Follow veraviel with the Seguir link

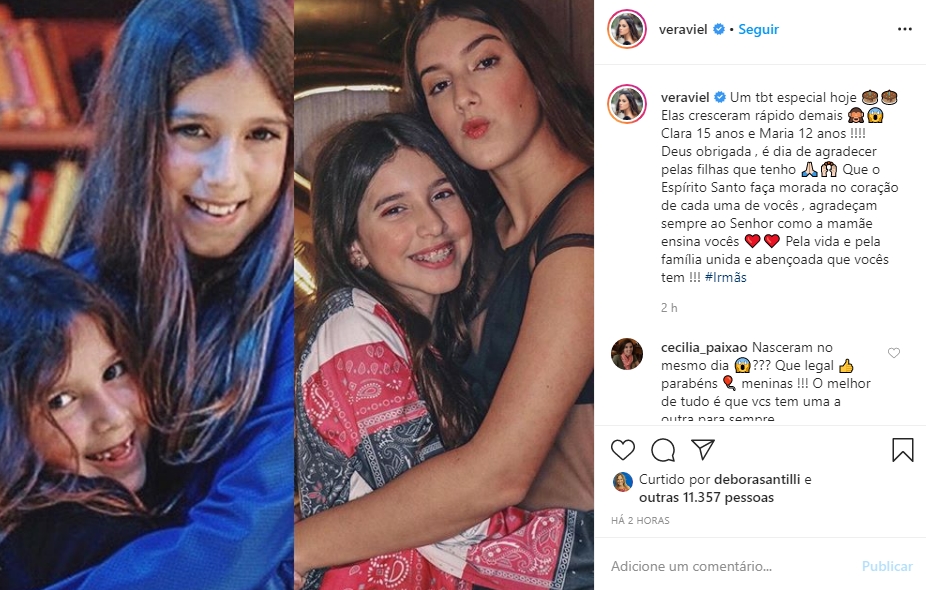[758, 29]
